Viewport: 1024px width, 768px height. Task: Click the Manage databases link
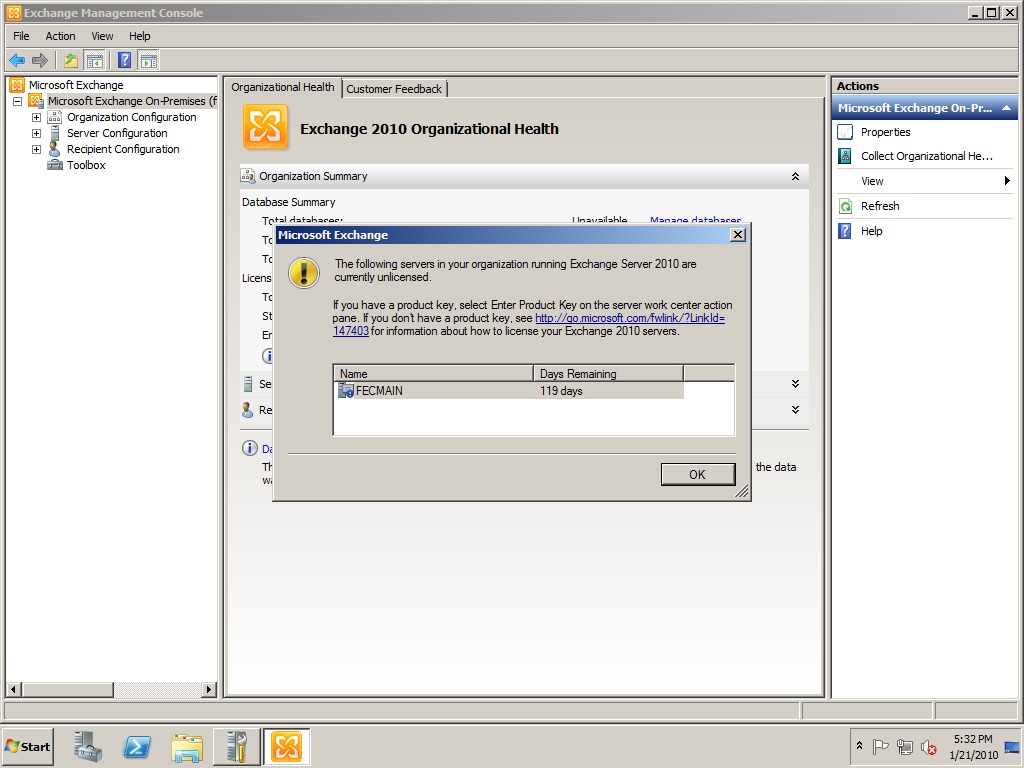[x=696, y=220]
